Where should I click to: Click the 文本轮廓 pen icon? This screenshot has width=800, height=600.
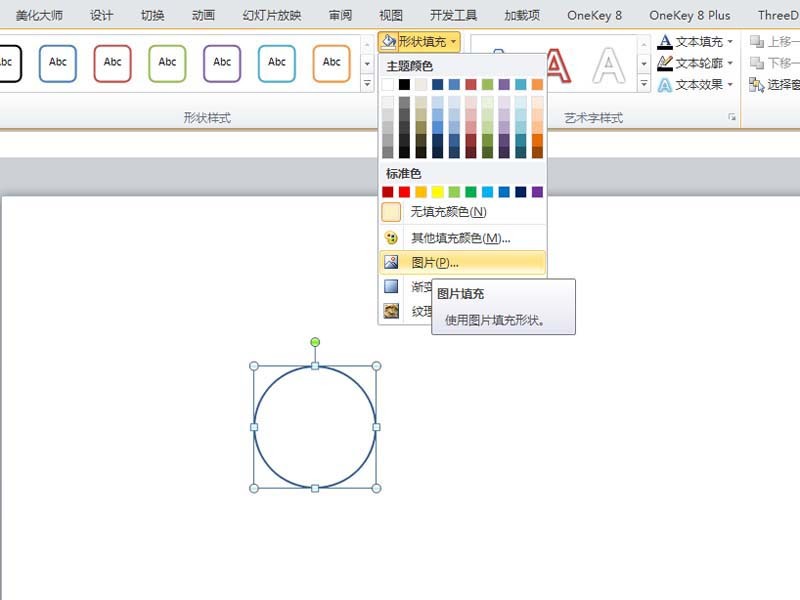pos(665,63)
